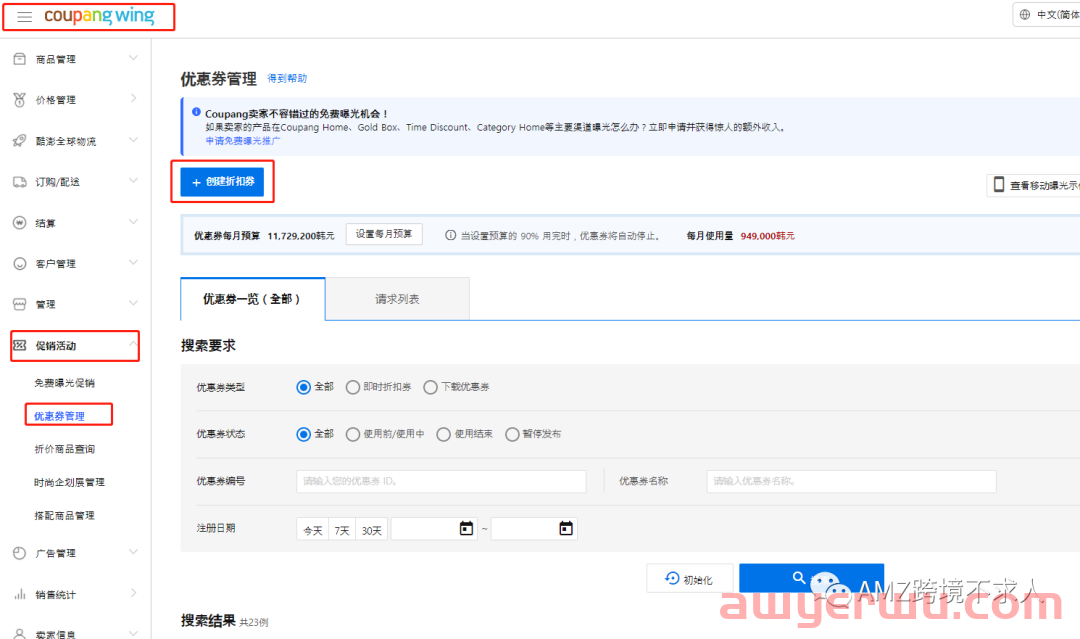Click the 优惠券名称 input field
Image resolution: width=1080 pixels, height=639 pixels.
click(851, 481)
